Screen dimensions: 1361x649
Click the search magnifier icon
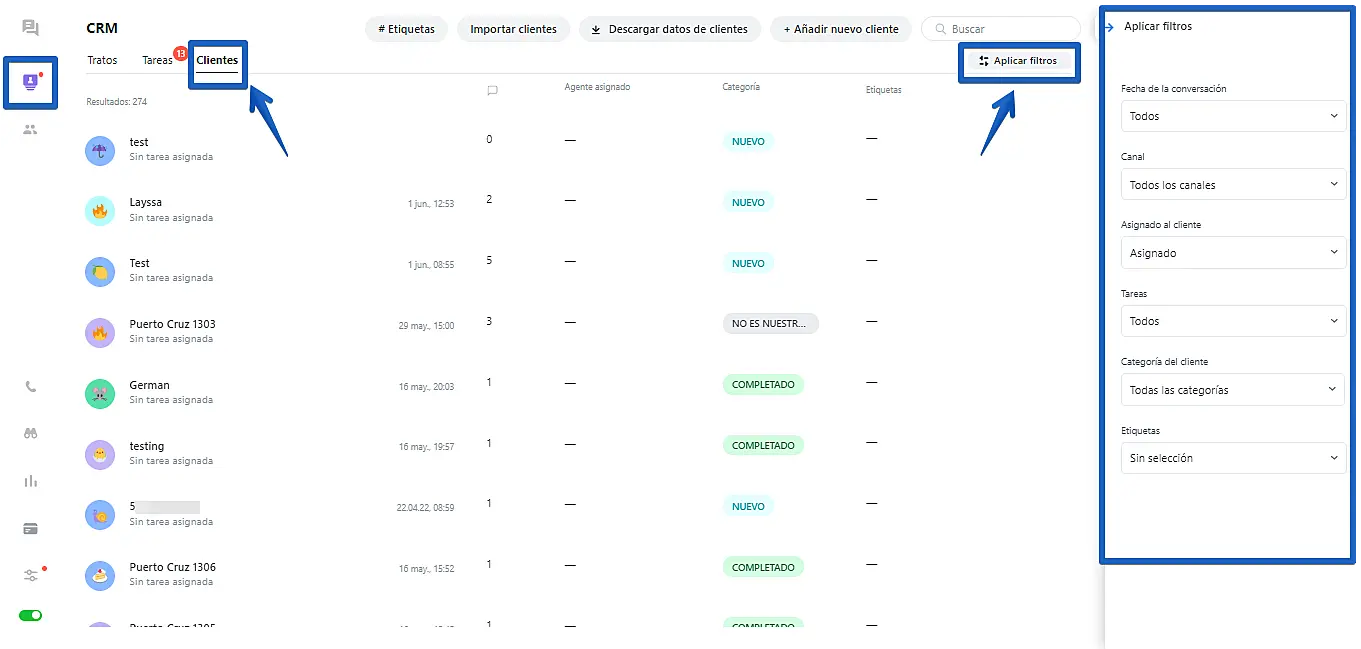pos(940,29)
